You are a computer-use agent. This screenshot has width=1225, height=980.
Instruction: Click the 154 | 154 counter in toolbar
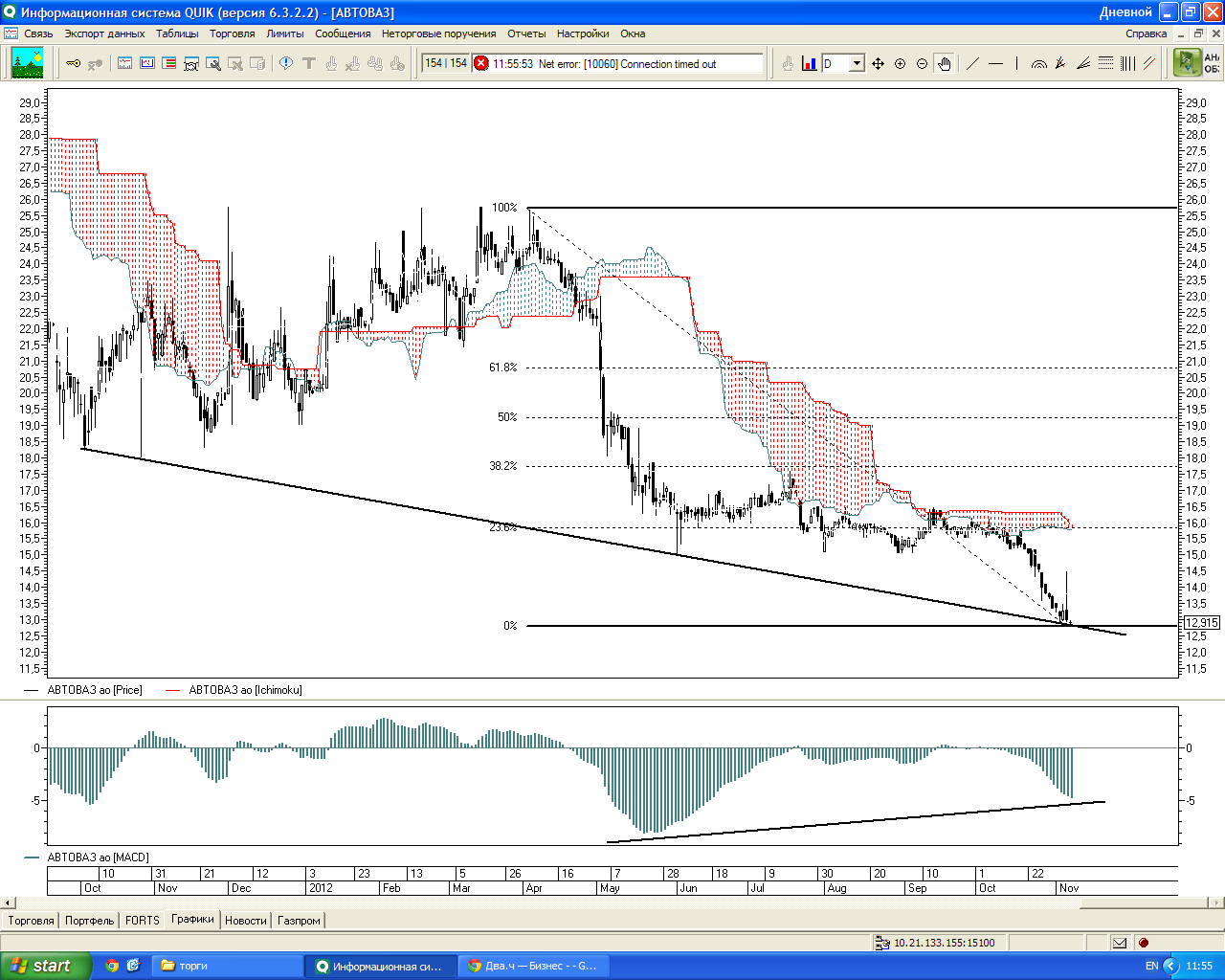click(x=446, y=63)
